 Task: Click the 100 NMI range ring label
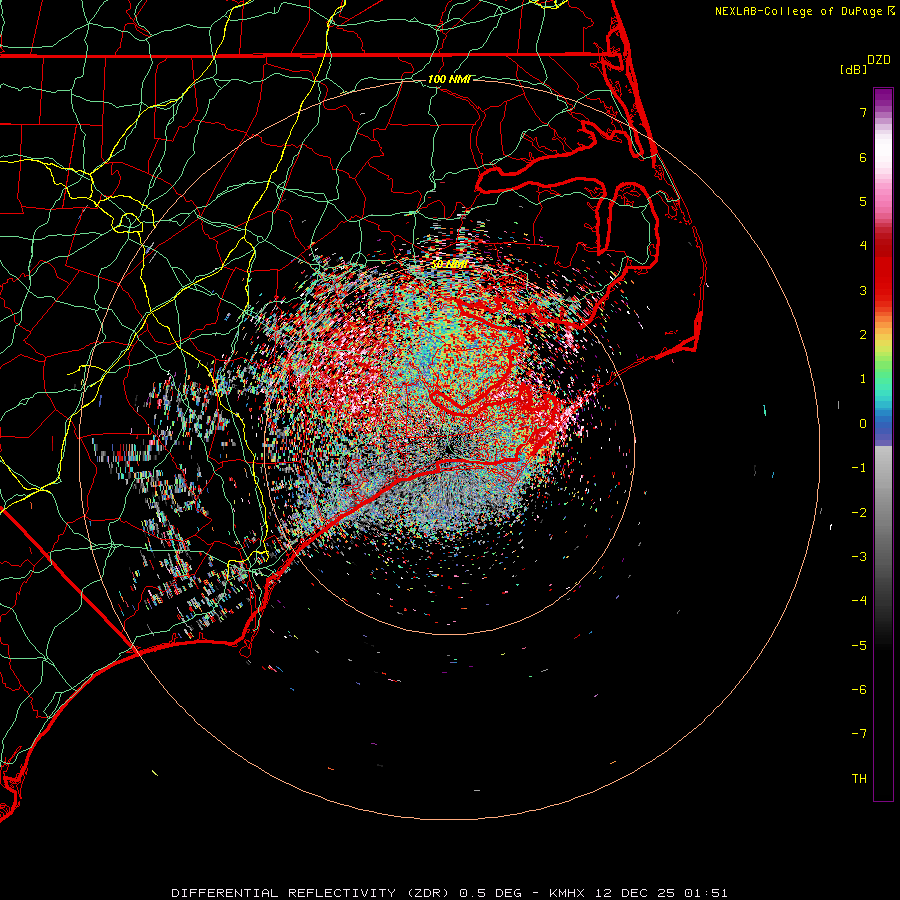[449, 79]
